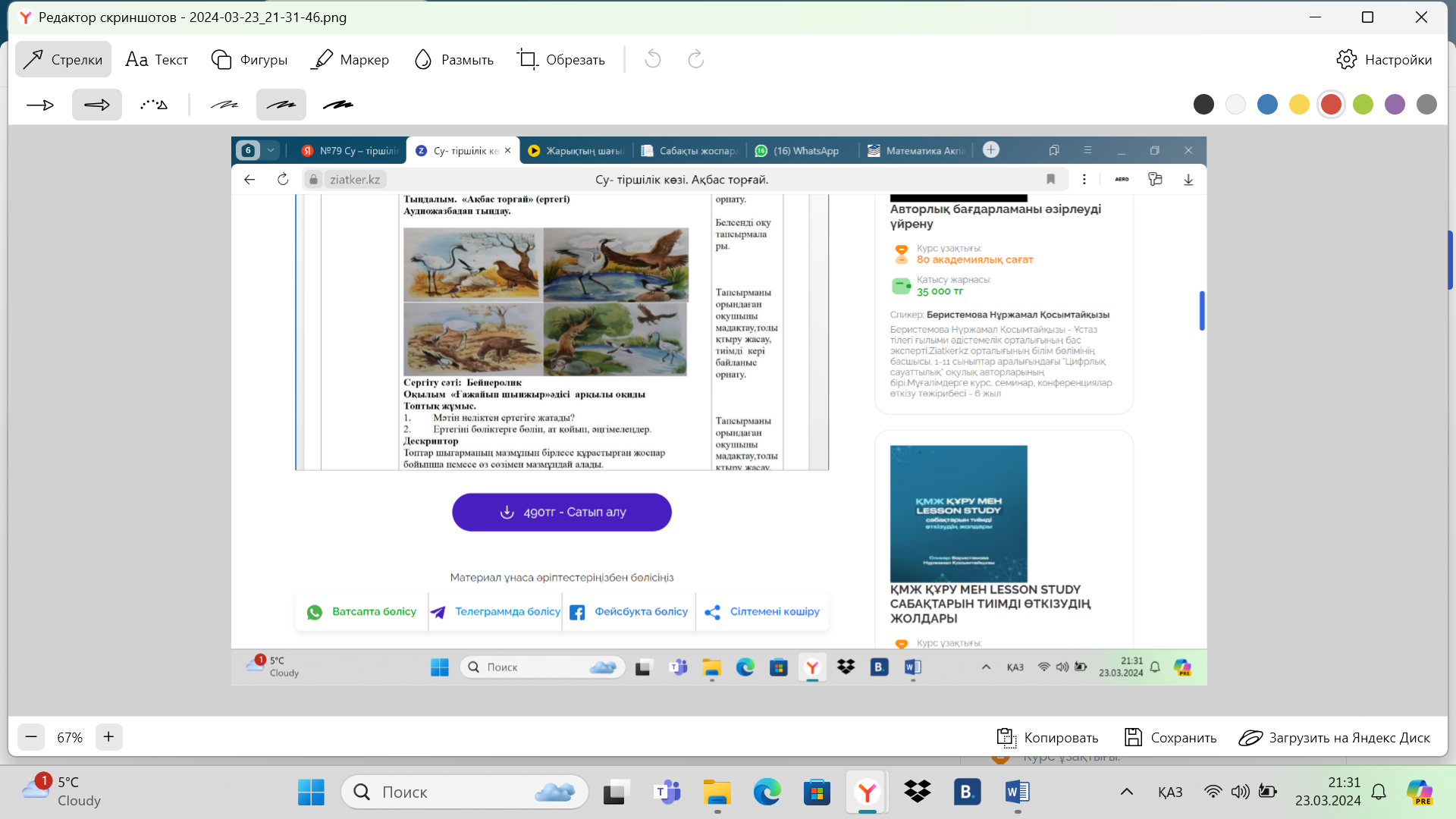
Task: Choose the dotted curved arrow style
Action: click(x=154, y=105)
